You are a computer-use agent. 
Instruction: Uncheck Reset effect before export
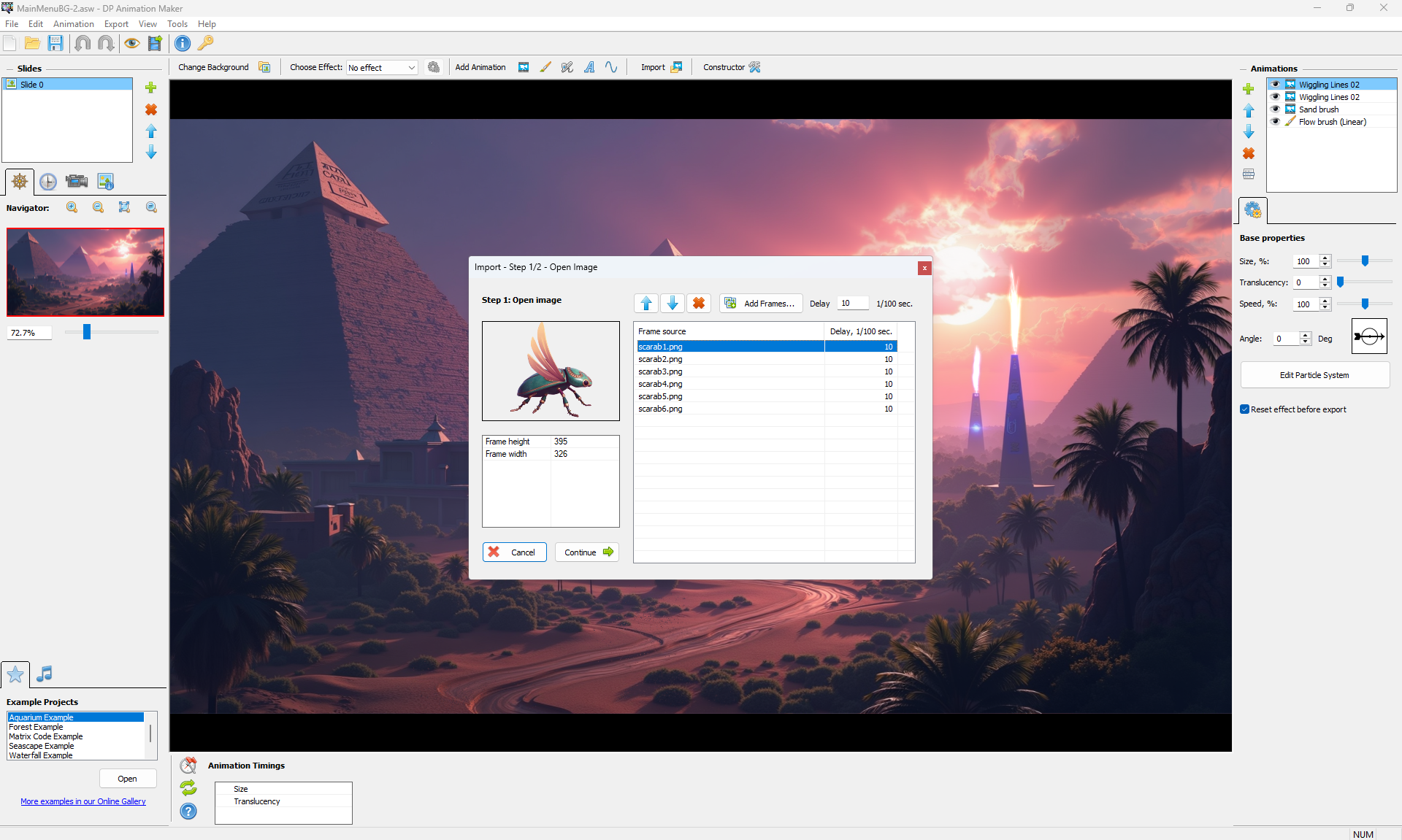click(x=1244, y=409)
